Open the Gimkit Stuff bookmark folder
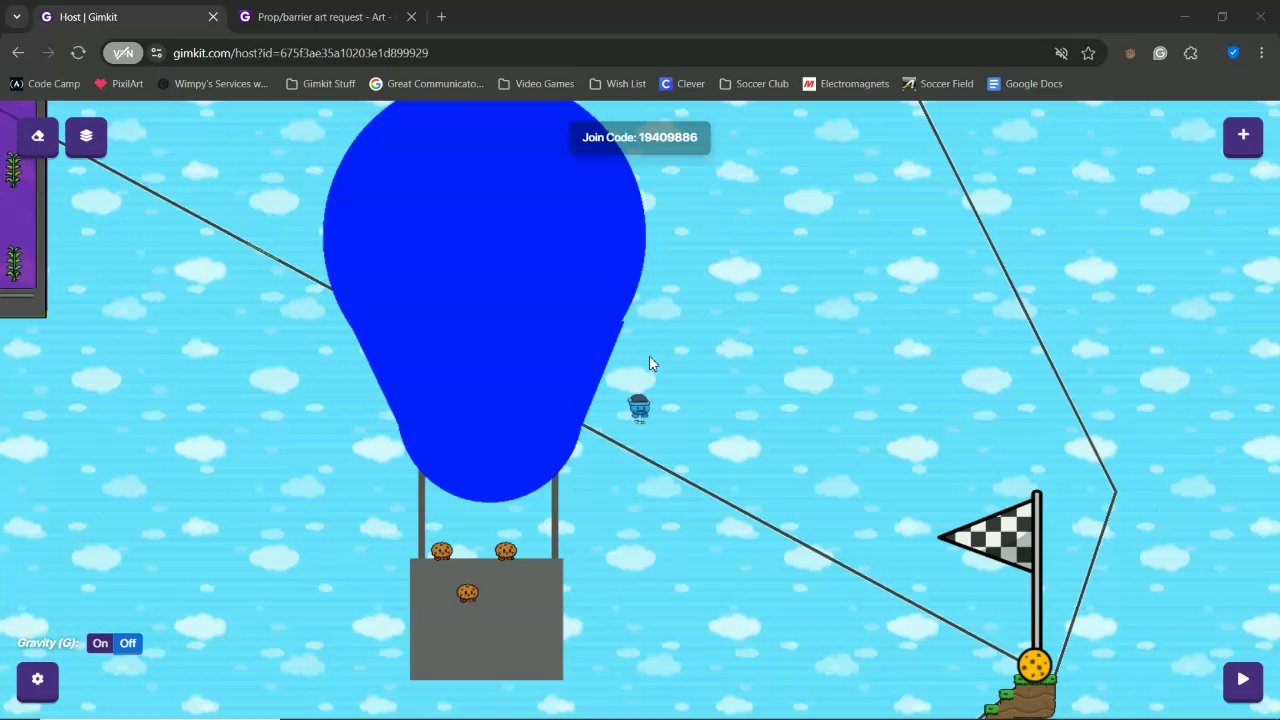Image resolution: width=1280 pixels, height=720 pixels. coord(321,84)
